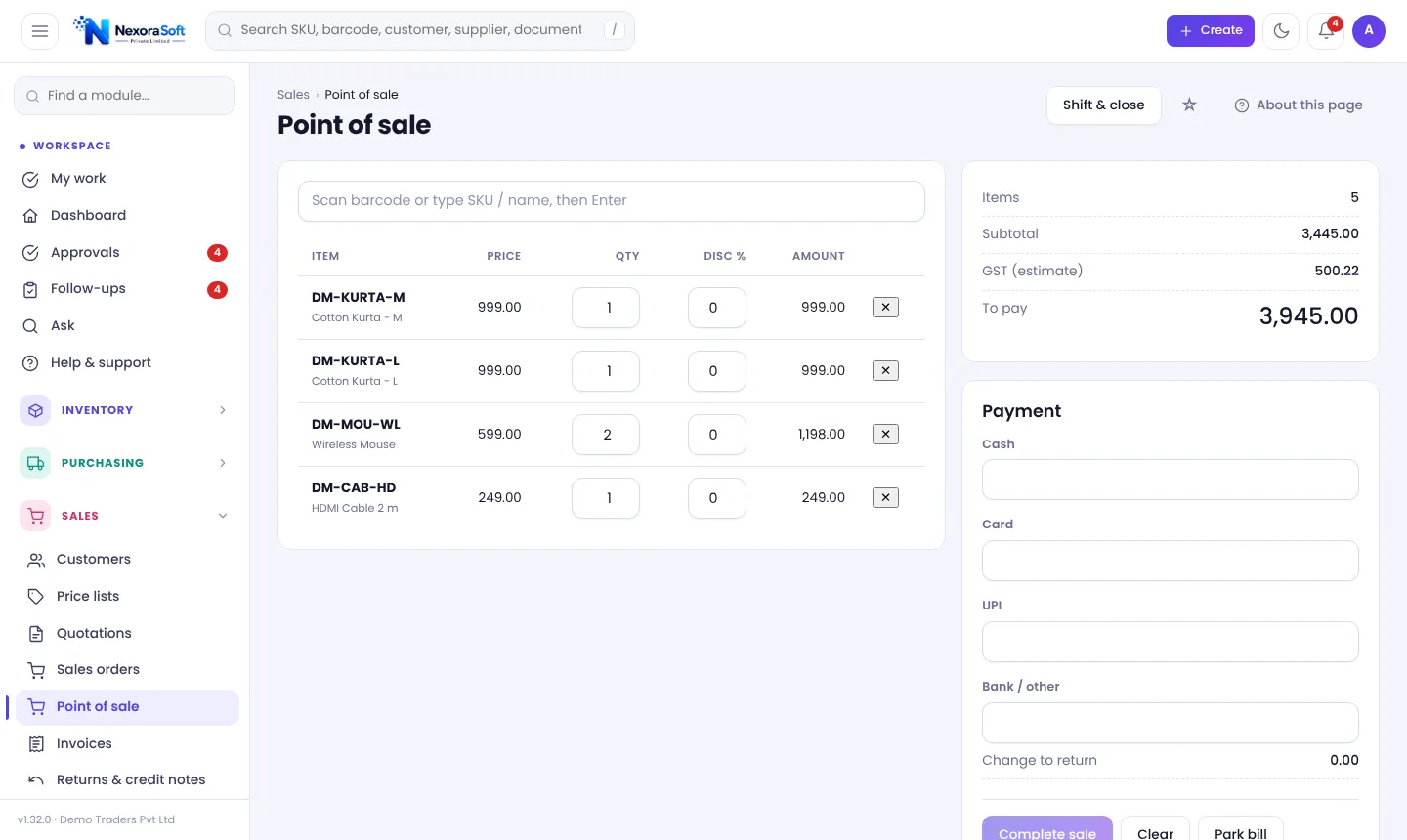Image resolution: width=1407 pixels, height=840 pixels.
Task: Open Returns & credit notes
Action: (127, 780)
